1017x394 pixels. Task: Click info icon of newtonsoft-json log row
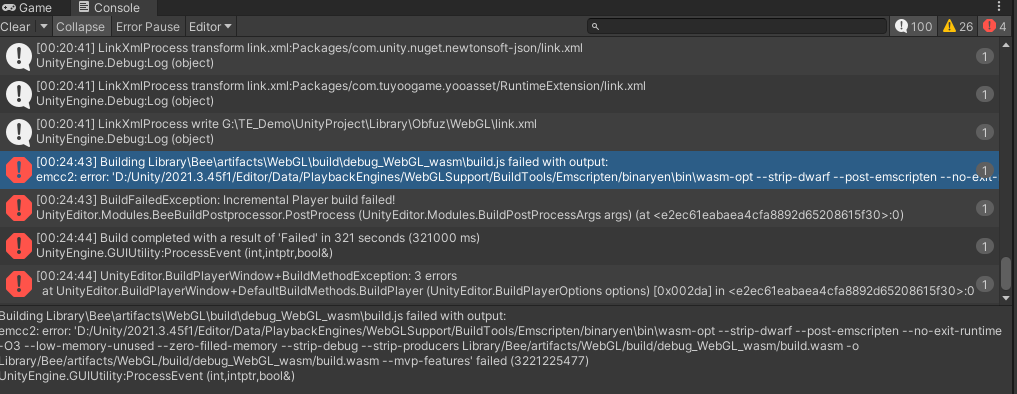point(18,56)
